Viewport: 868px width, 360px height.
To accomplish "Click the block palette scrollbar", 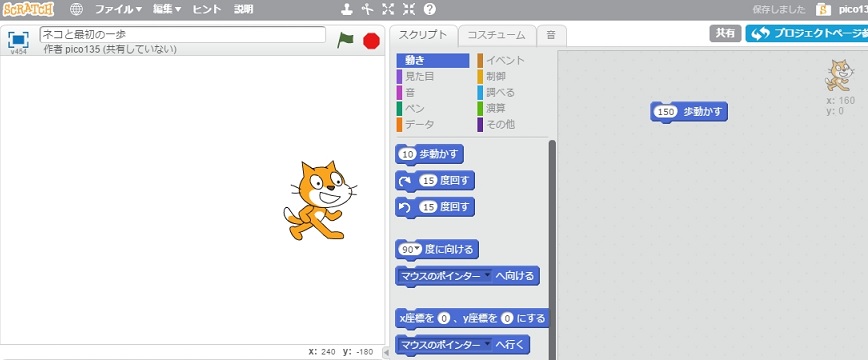I will (551, 249).
